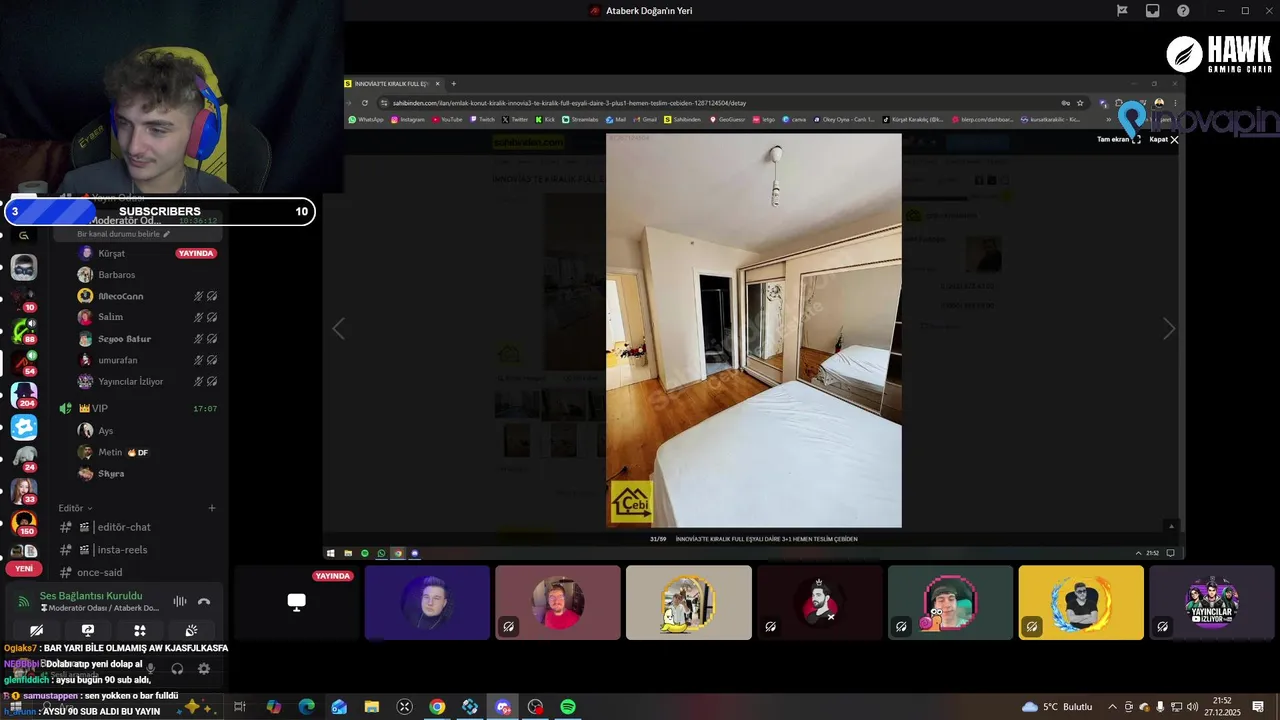Open the Instagram bookmark
The width and height of the screenshot is (1280, 720).
(x=407, y=119)
